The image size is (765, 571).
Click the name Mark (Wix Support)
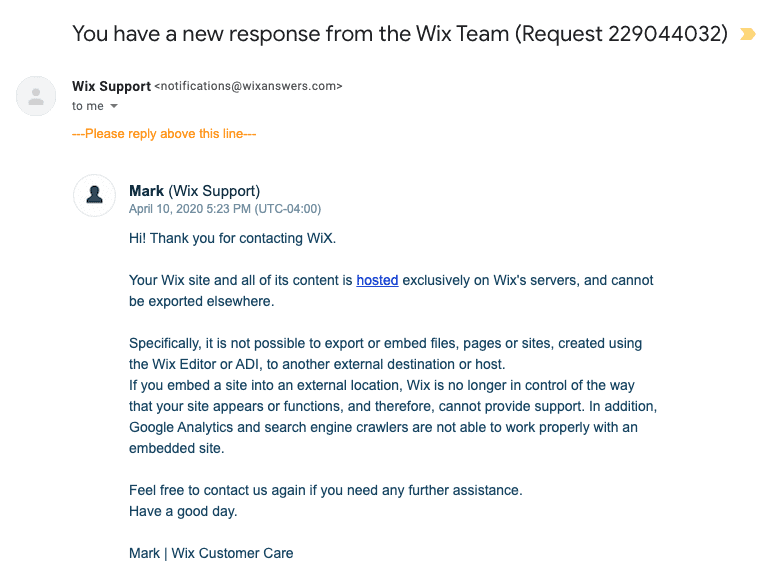[194, 191]
